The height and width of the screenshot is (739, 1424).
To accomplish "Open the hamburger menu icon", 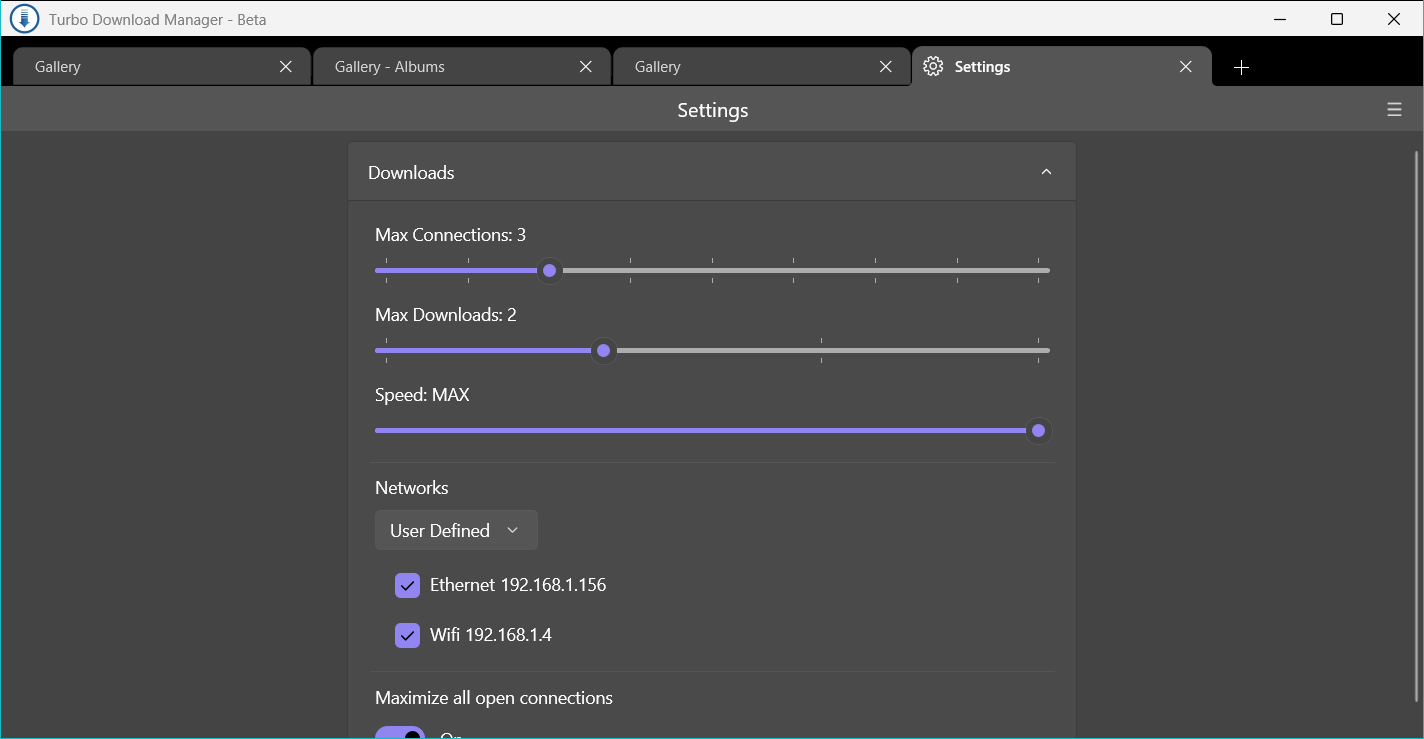I will click(x=1394, y=110).
